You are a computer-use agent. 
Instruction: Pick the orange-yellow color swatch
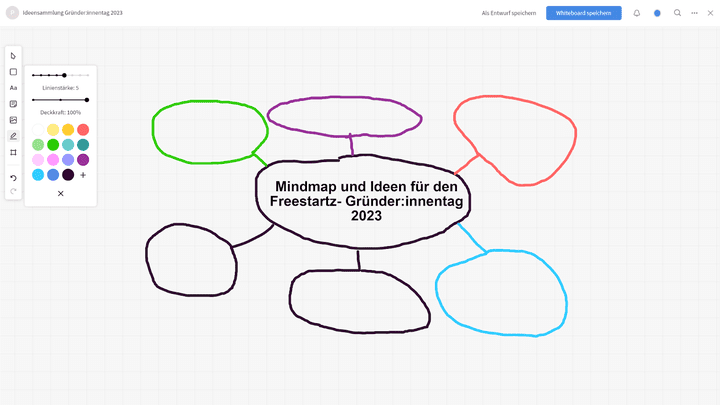click(x=68, y=129)
